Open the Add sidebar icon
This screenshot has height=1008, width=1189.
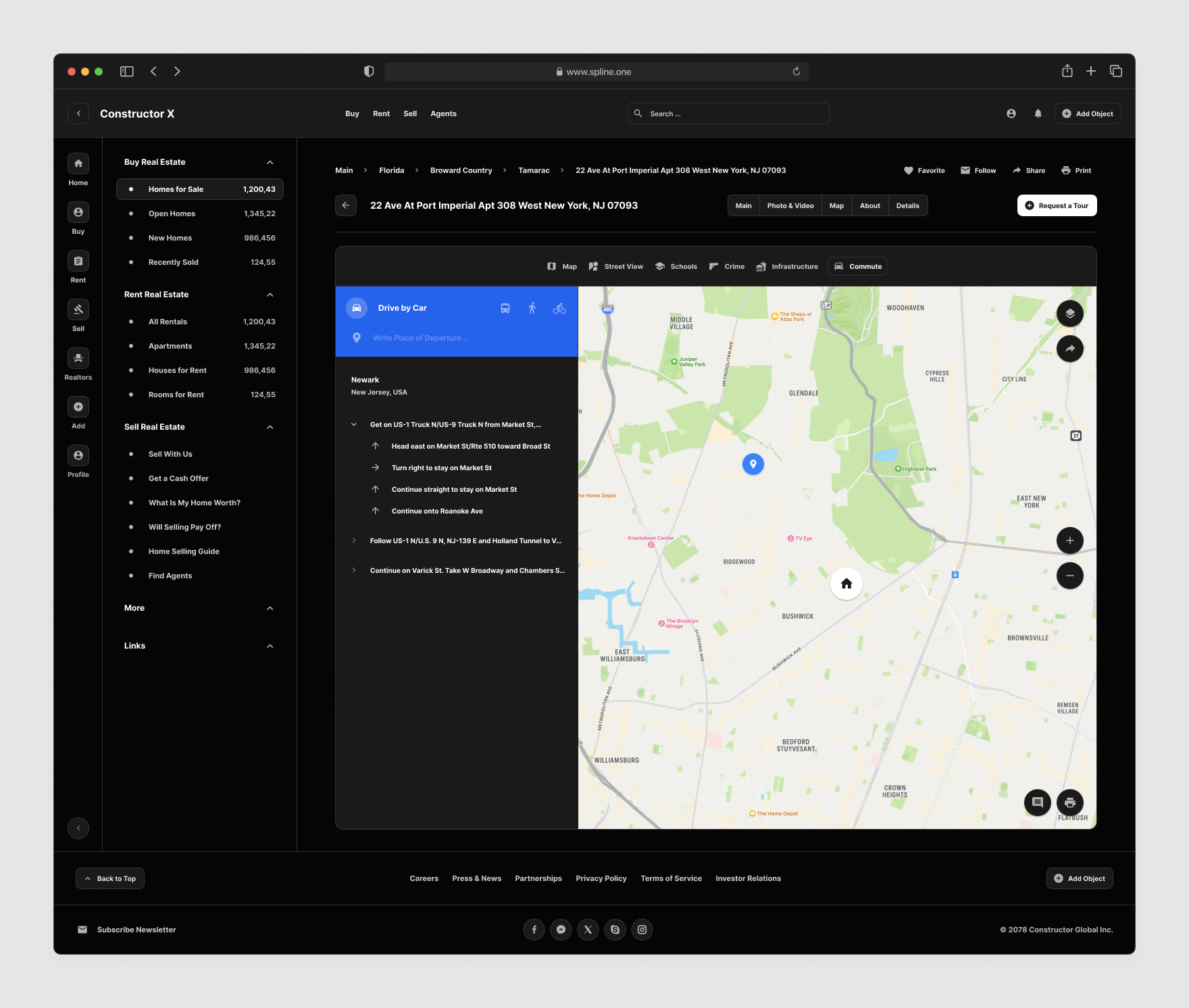coord(78,407)
